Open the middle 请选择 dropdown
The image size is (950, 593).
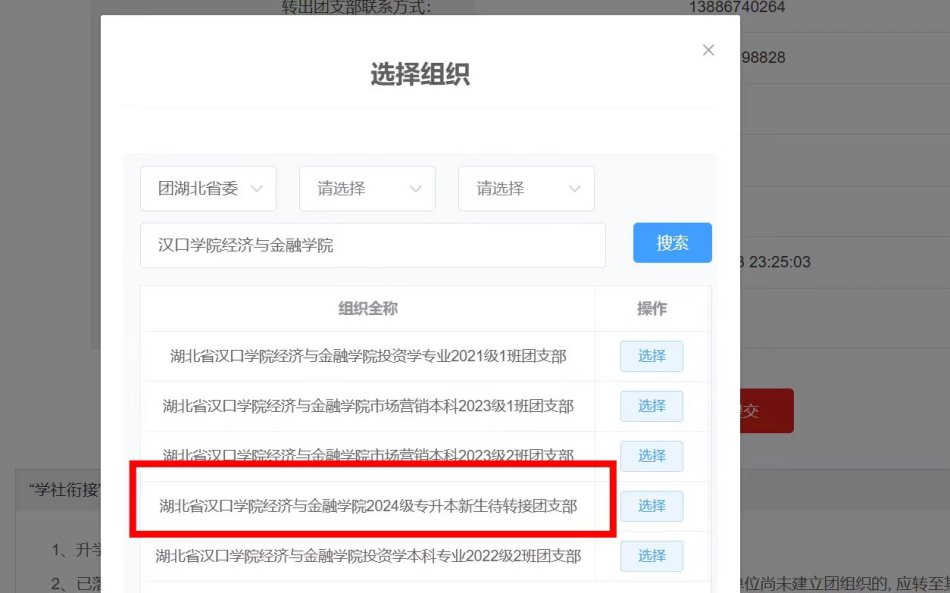366,188
